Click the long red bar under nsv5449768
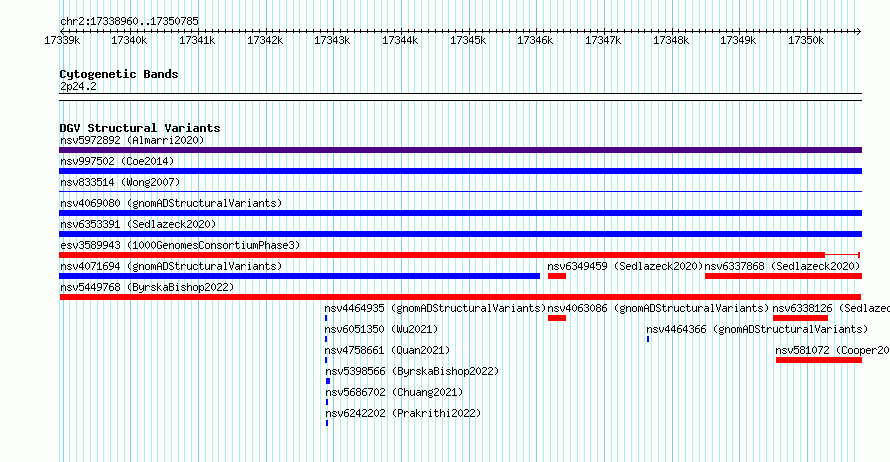Viewport: 890px width, 462px height. tap(460, 297)
